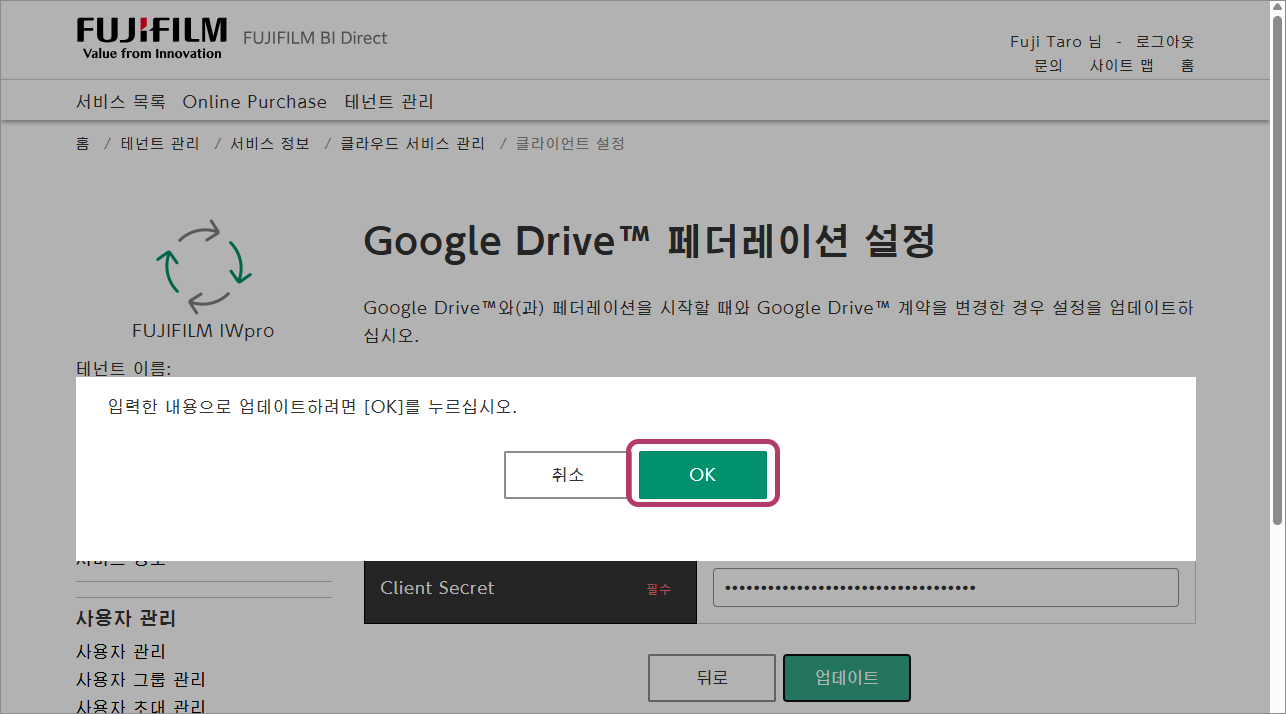Click the Google Drive™ 페더레이션 설정 heading

pos(649,241)
